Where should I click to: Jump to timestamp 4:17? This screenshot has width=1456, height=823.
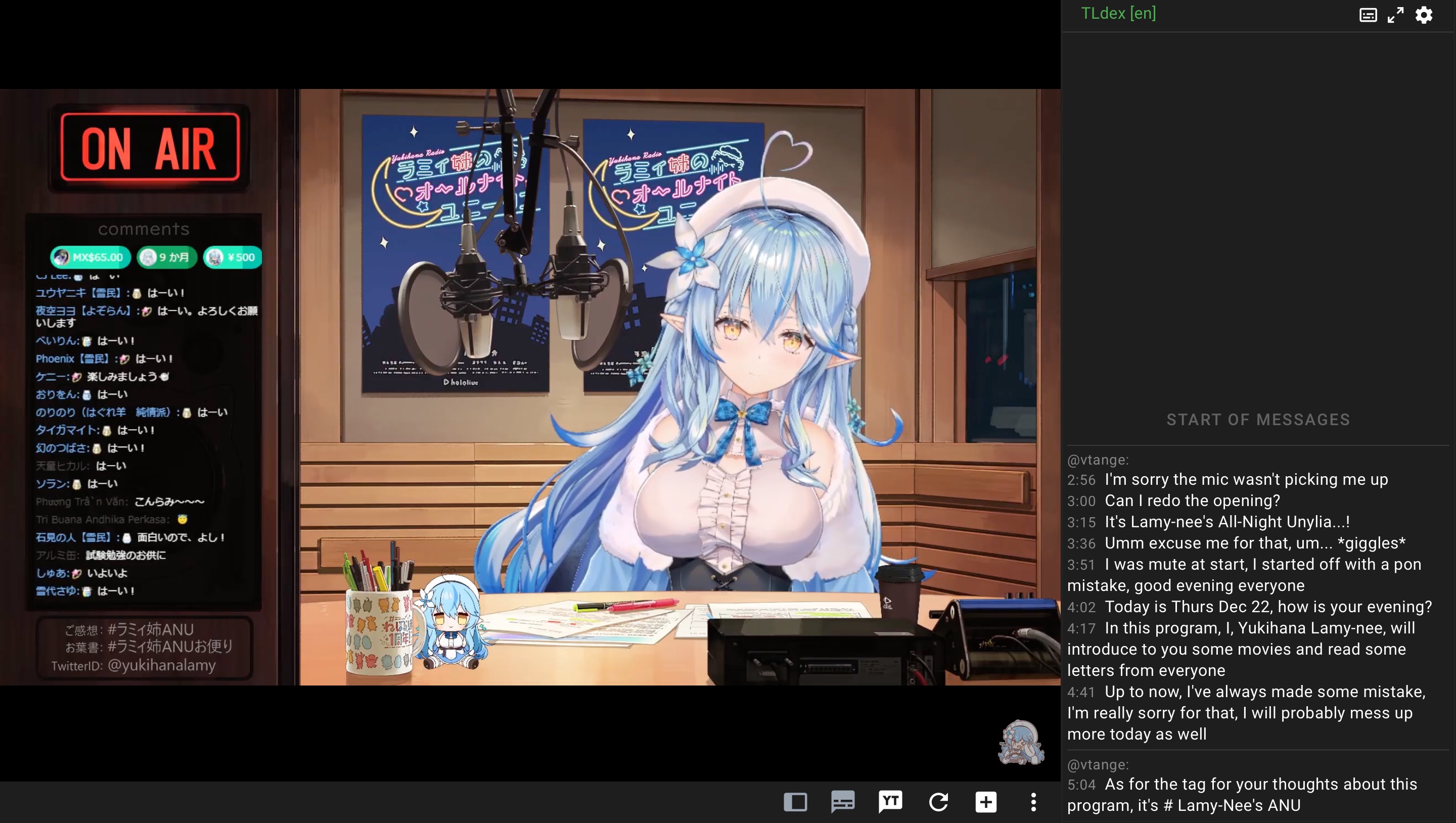1081,628
